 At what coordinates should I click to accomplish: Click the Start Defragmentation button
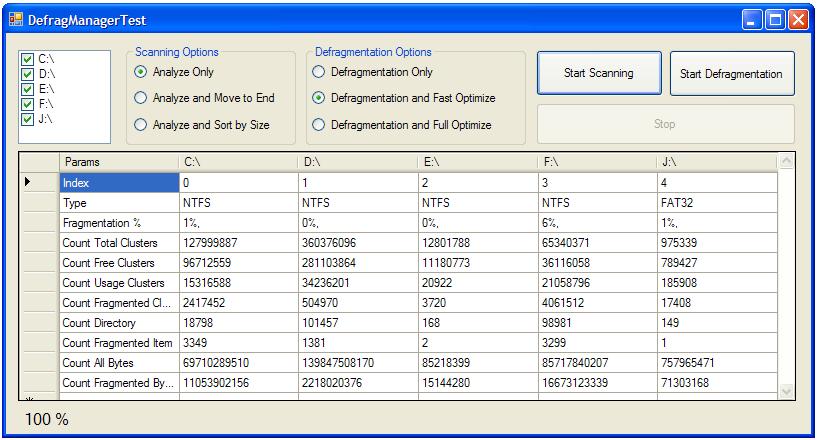[732, 74]
